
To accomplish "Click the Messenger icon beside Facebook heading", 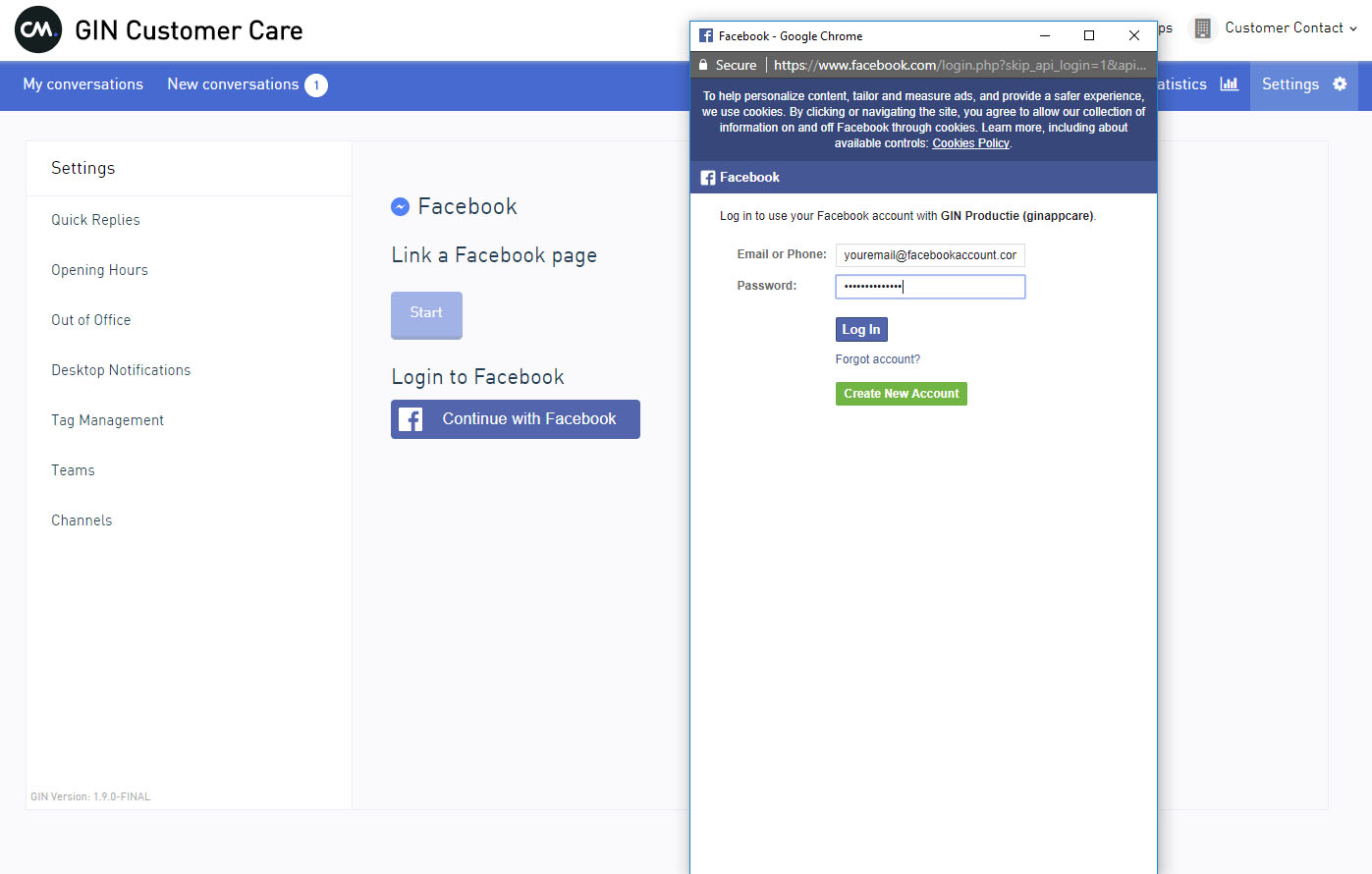I will 400,206.
